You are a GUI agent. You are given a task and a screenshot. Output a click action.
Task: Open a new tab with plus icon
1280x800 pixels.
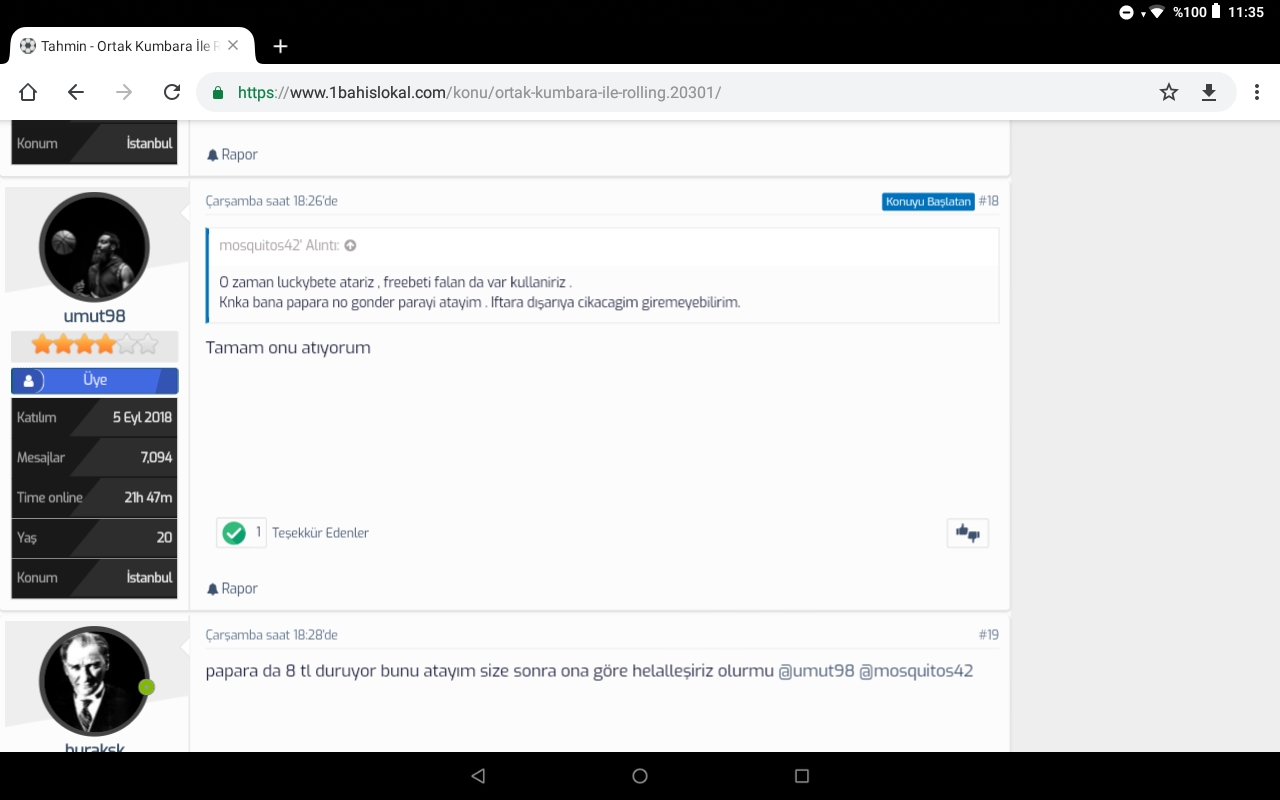click(x=281, y=46)
